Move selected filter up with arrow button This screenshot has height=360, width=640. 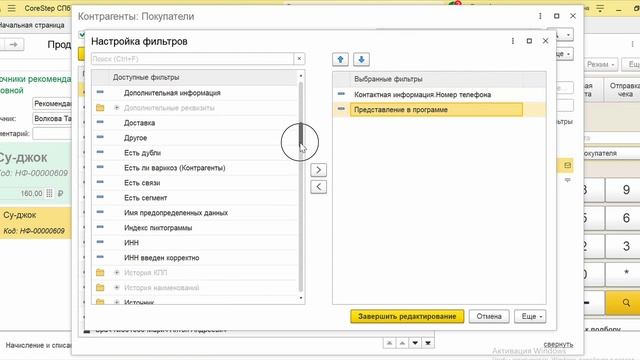340,60
